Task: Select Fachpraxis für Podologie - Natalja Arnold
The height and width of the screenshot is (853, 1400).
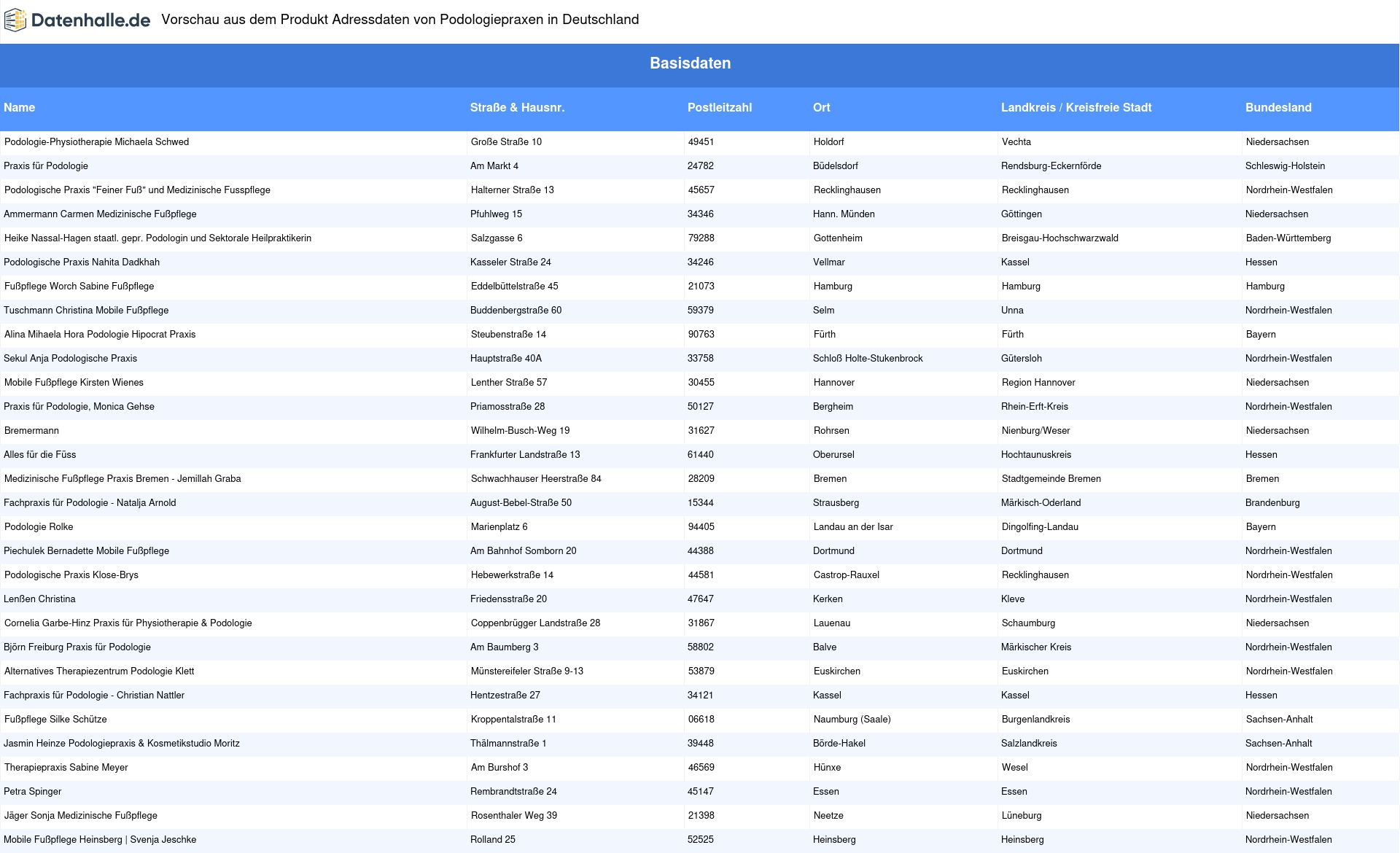Action: tap(90, 503)
